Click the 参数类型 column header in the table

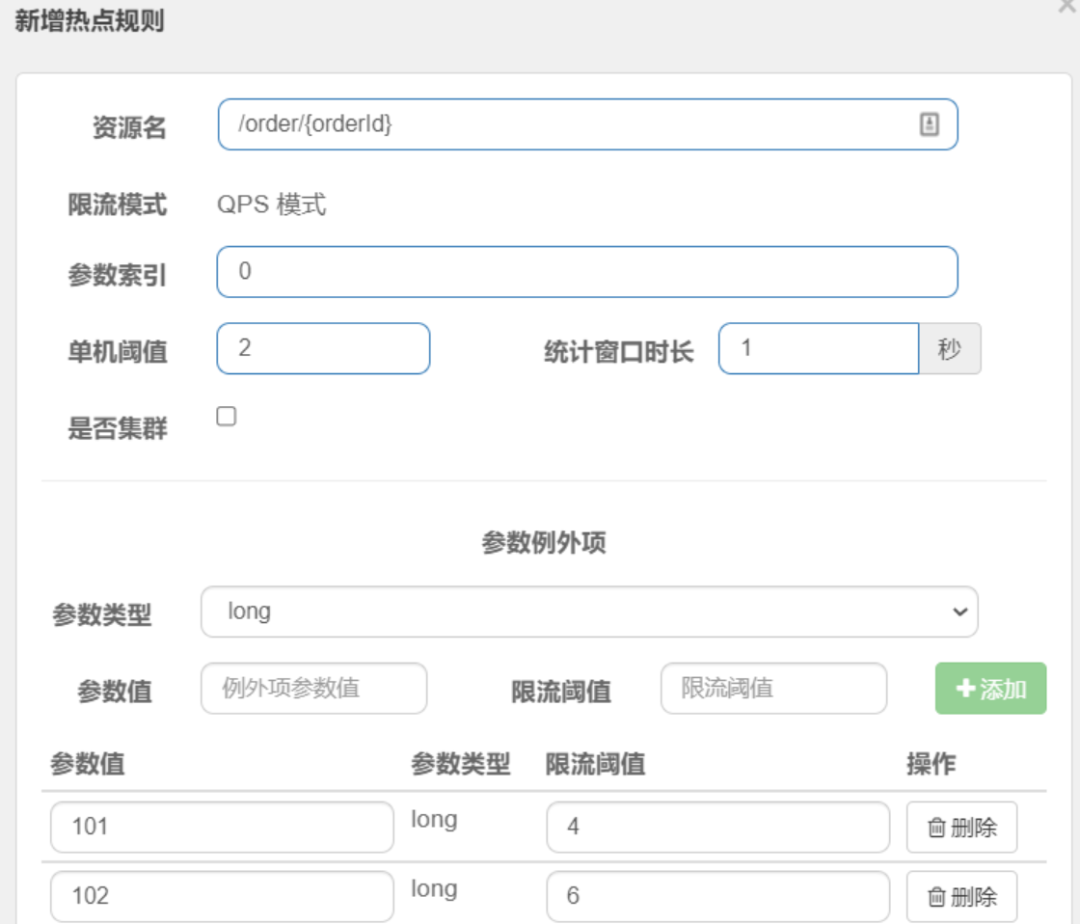pyautogui.click(x=460, y=764)
